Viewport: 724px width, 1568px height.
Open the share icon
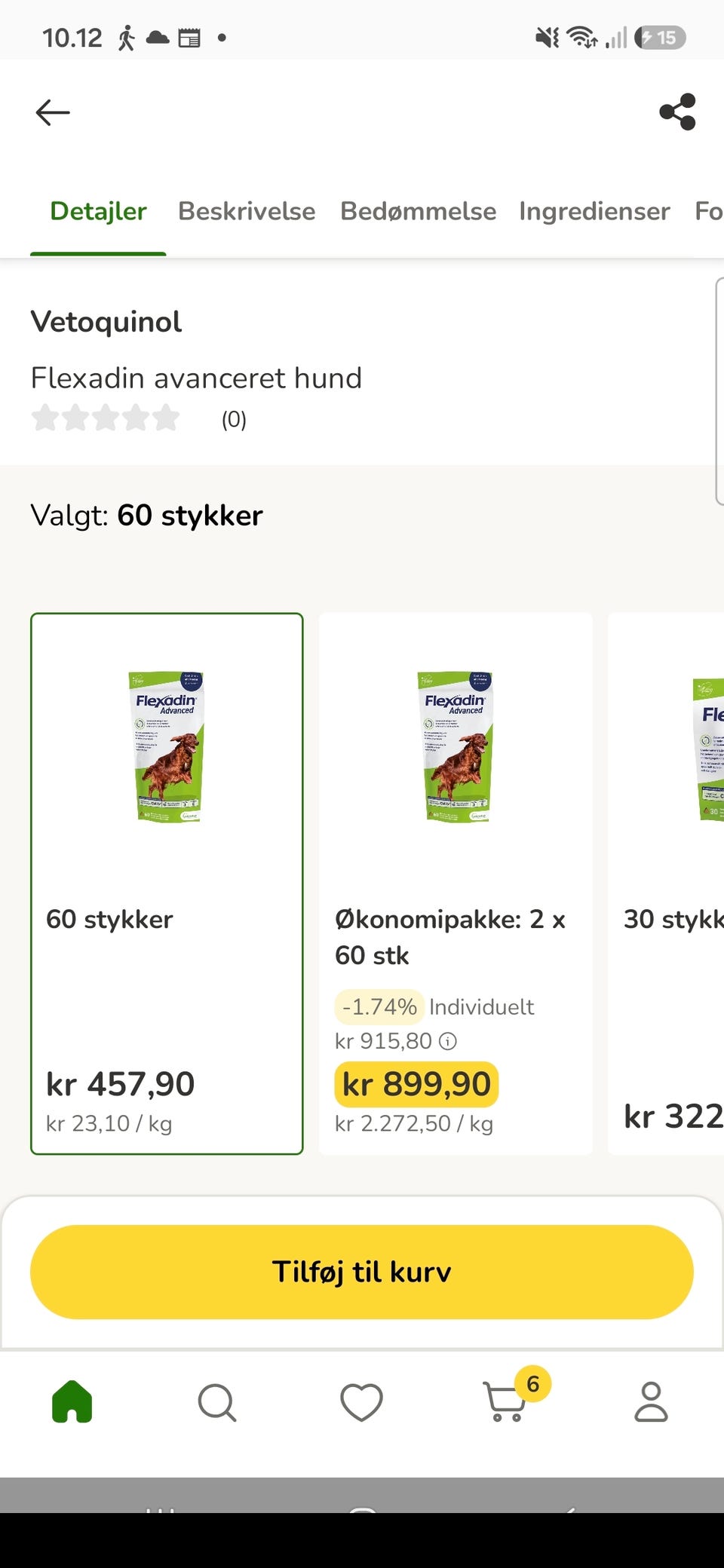pyautogui.click(x=677, y=112)
